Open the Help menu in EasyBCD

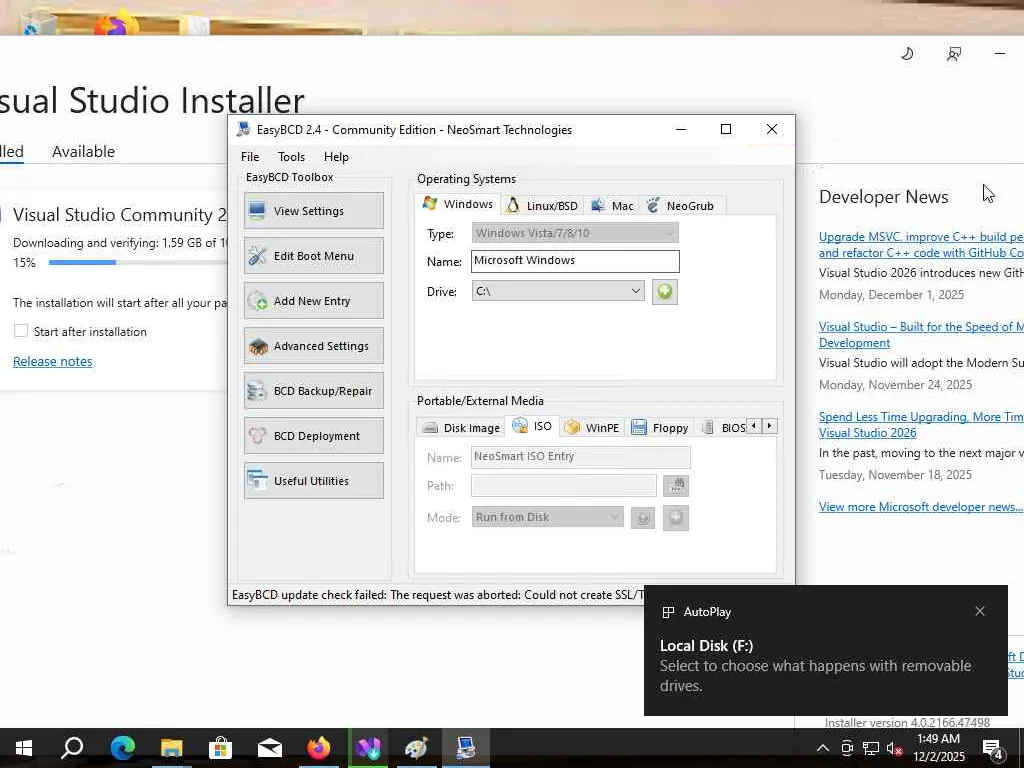click(336, 157)
